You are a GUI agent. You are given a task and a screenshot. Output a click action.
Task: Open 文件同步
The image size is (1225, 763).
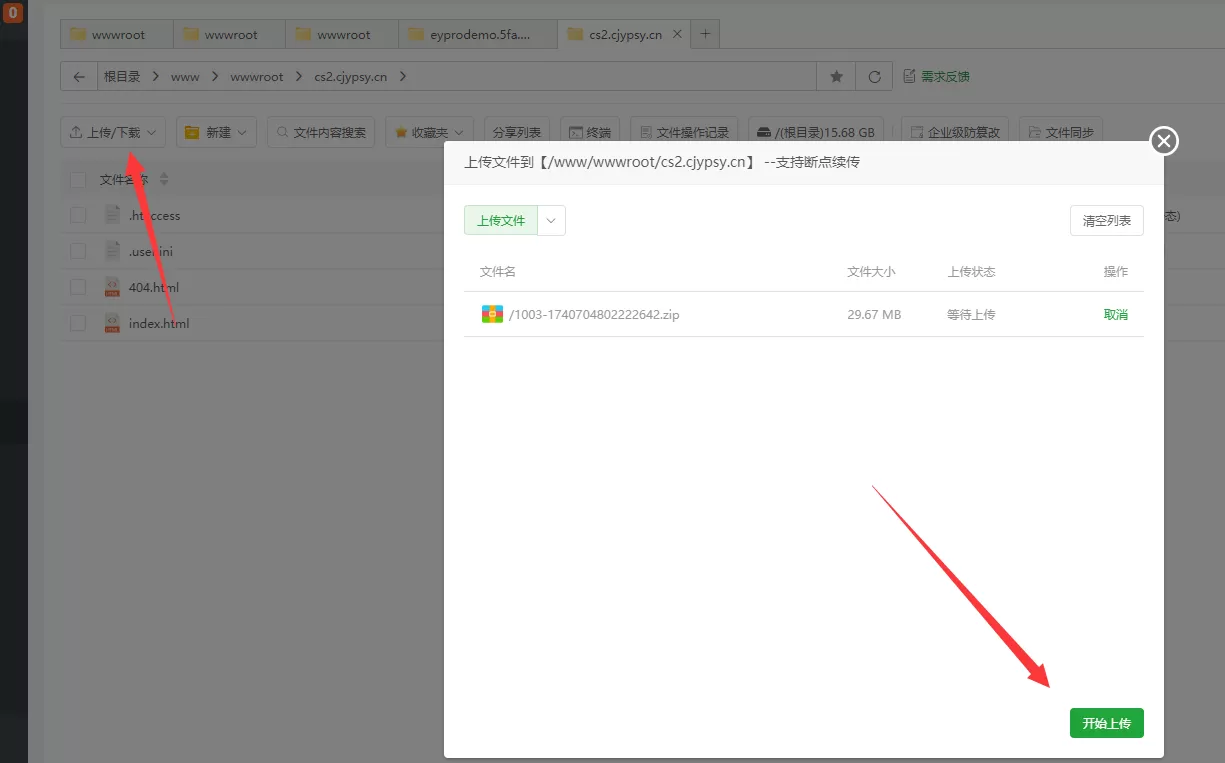pos(1061,132)
